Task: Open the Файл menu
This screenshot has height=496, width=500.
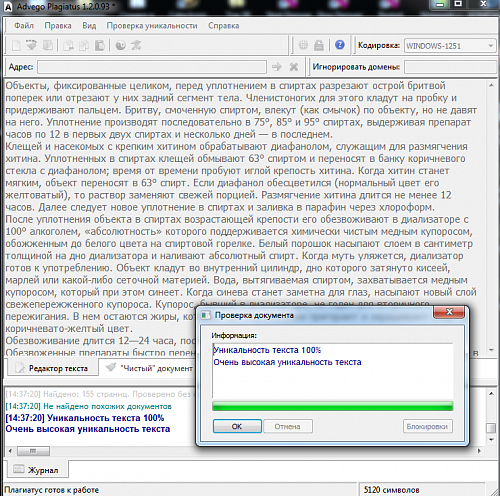Action: tap(24, 26)
